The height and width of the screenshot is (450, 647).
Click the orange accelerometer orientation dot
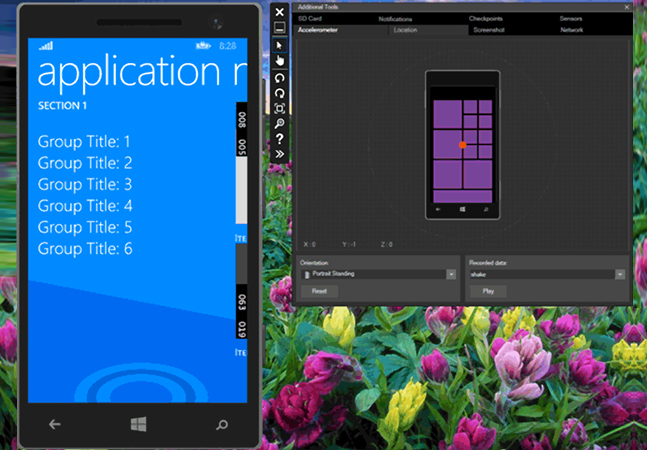pos(463,145)
